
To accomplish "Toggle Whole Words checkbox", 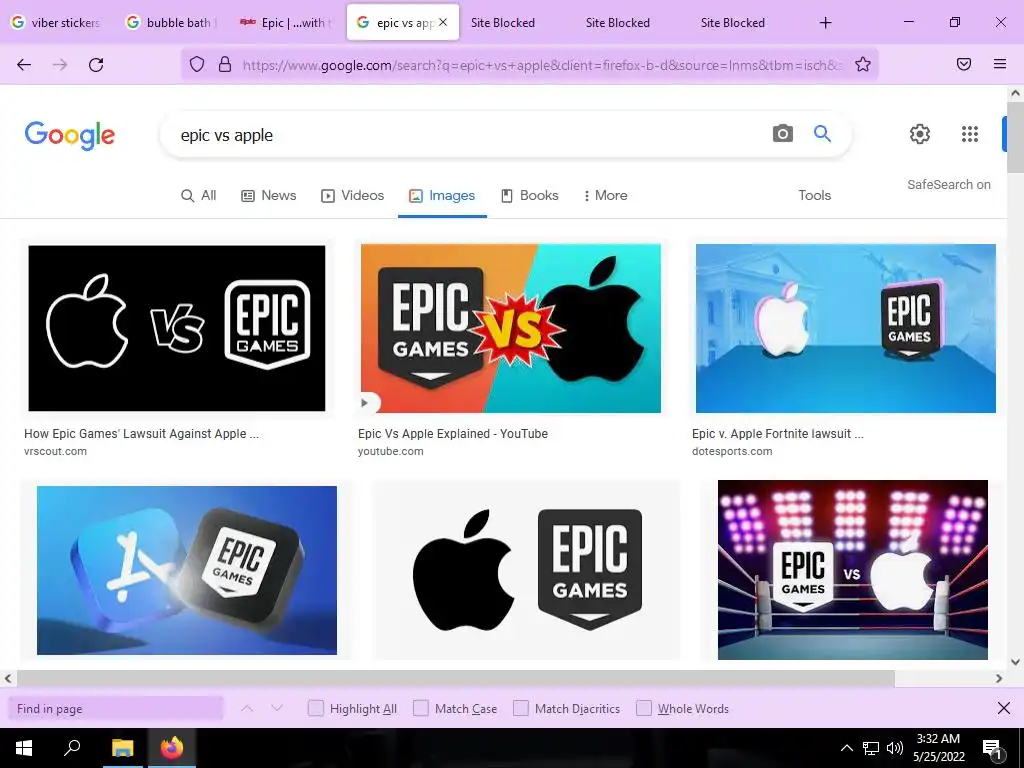I will click(x=644, y=709).
